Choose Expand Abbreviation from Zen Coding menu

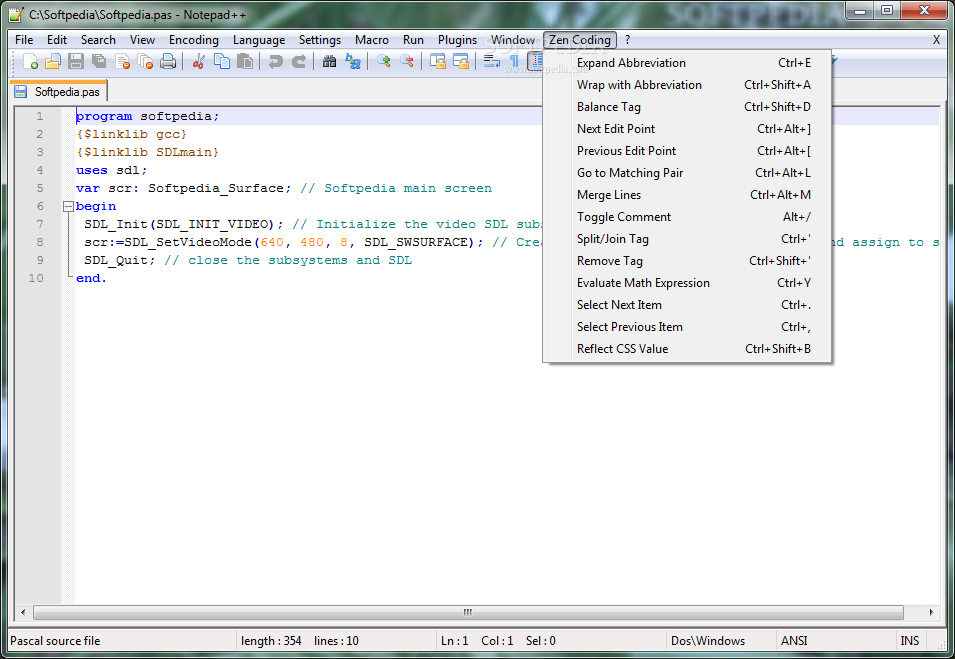[x=687, y=63]
